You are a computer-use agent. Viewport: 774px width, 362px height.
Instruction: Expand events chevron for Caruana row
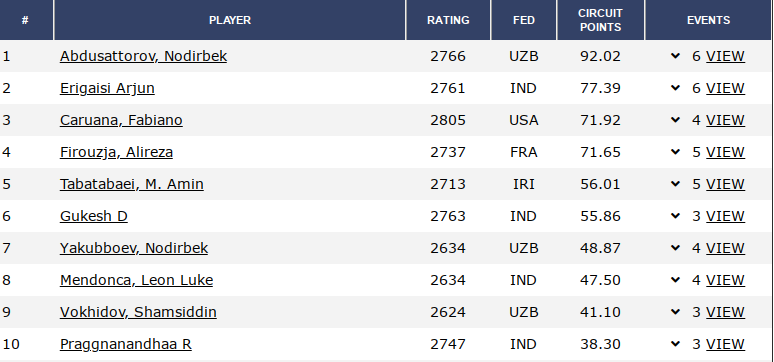[676, 120]
